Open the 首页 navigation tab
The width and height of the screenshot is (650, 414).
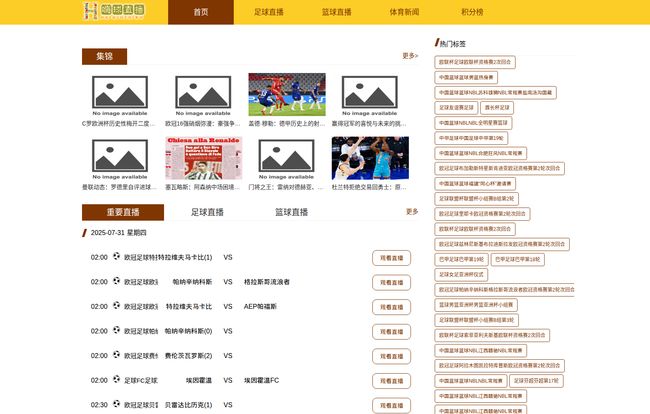coord(201,12)
